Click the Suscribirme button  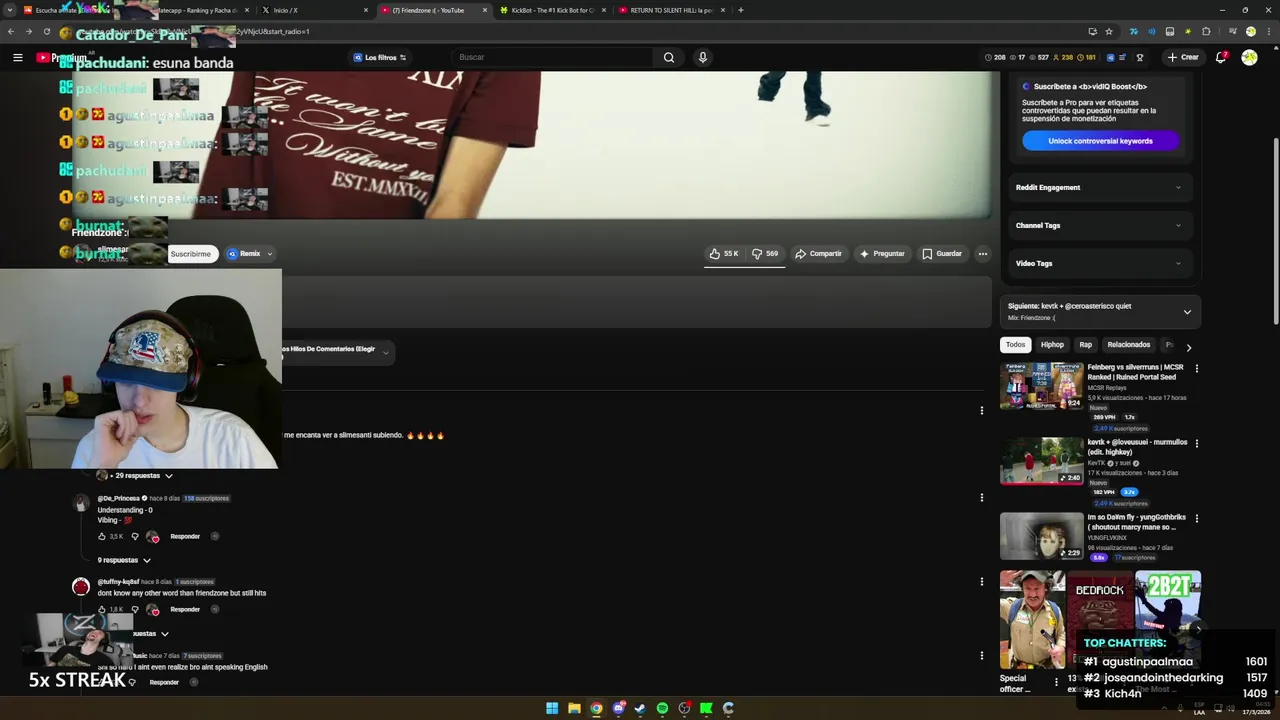(190, 254)
